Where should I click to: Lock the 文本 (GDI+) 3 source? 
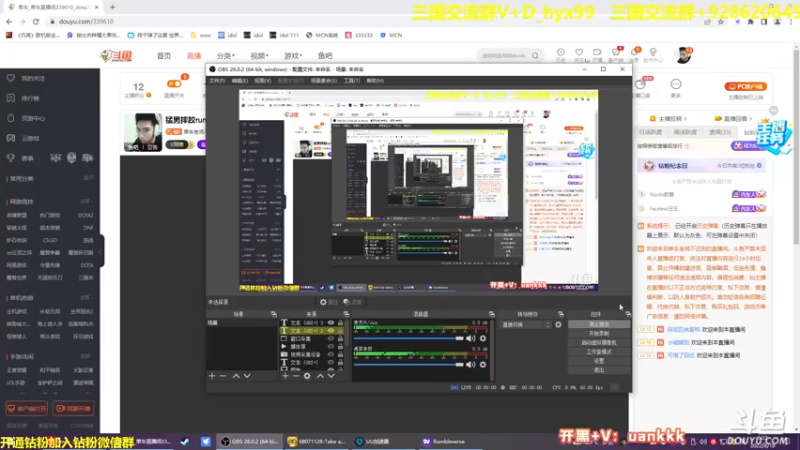[340, 323]
